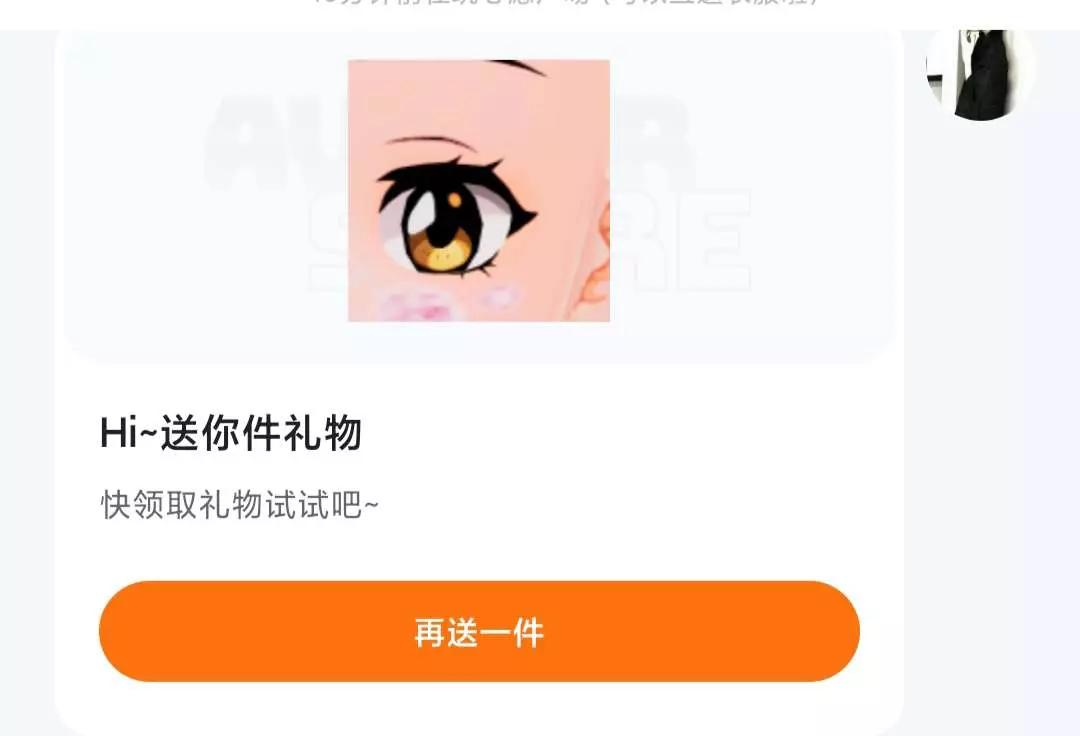This screenshot has width=1080, height=736.
Task: Tap the orange 再送一件 button
Action: [479, 631]
